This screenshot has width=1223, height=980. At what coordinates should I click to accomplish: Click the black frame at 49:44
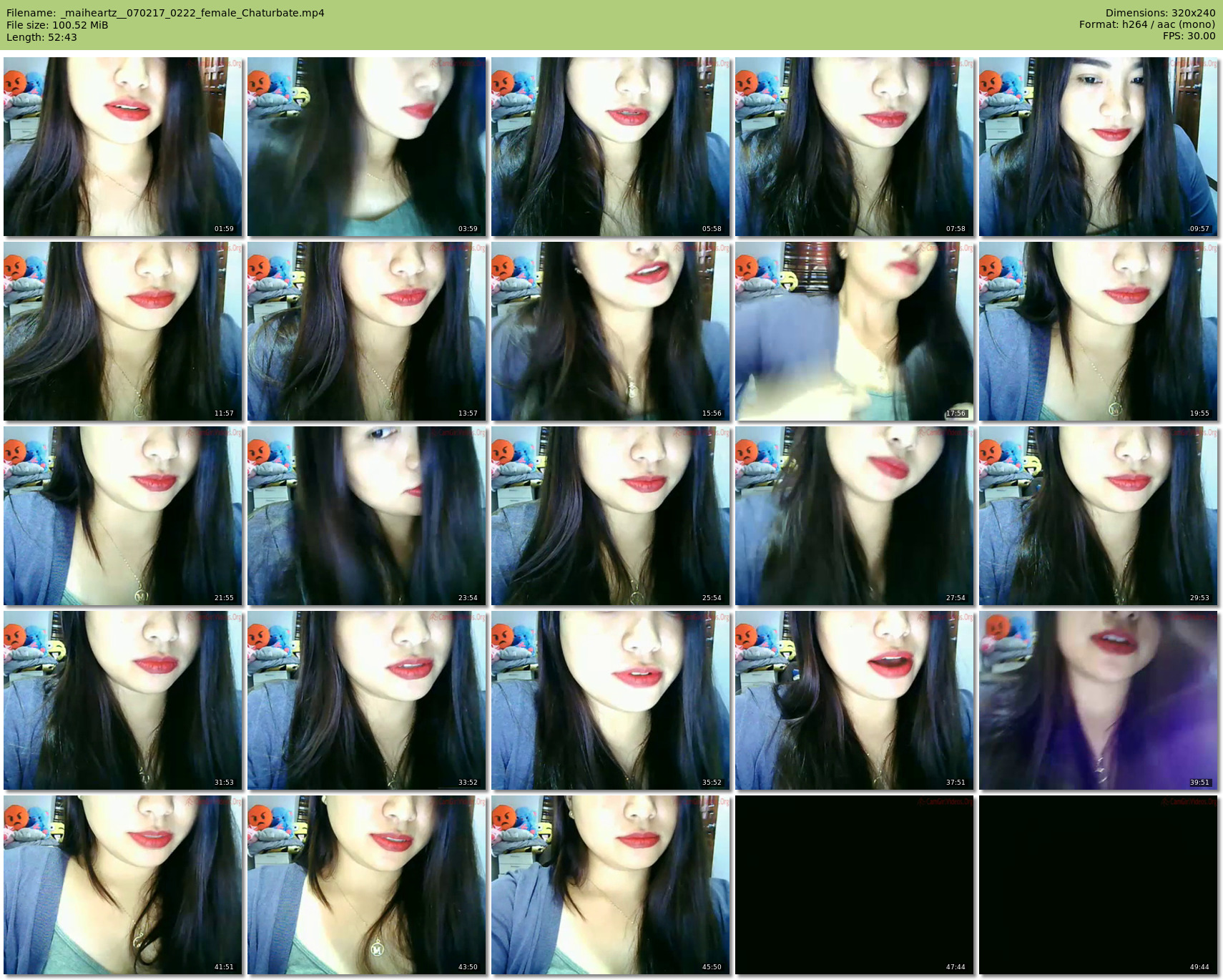[1098, 885]
